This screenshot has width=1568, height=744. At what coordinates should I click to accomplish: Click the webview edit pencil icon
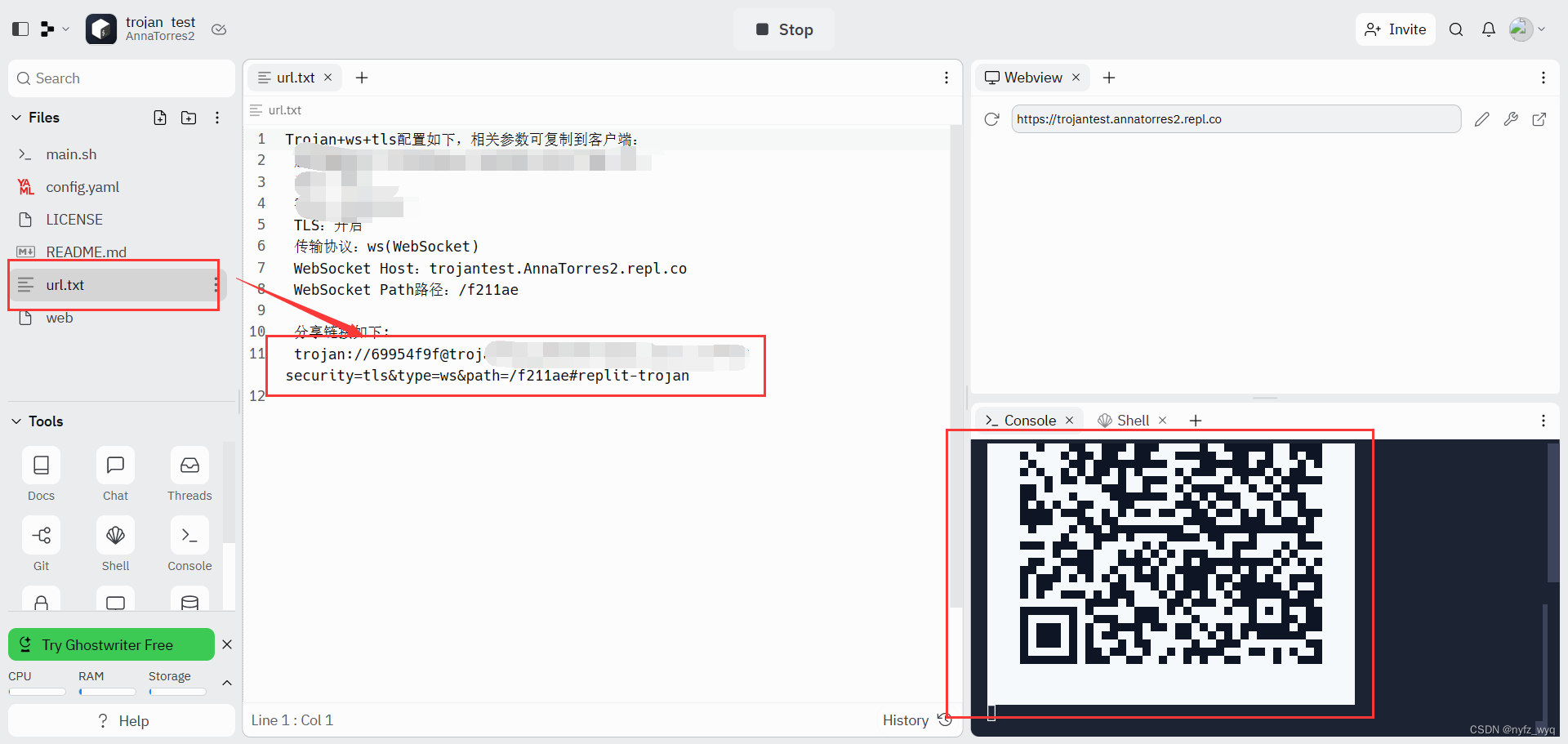pos(1482,119)
